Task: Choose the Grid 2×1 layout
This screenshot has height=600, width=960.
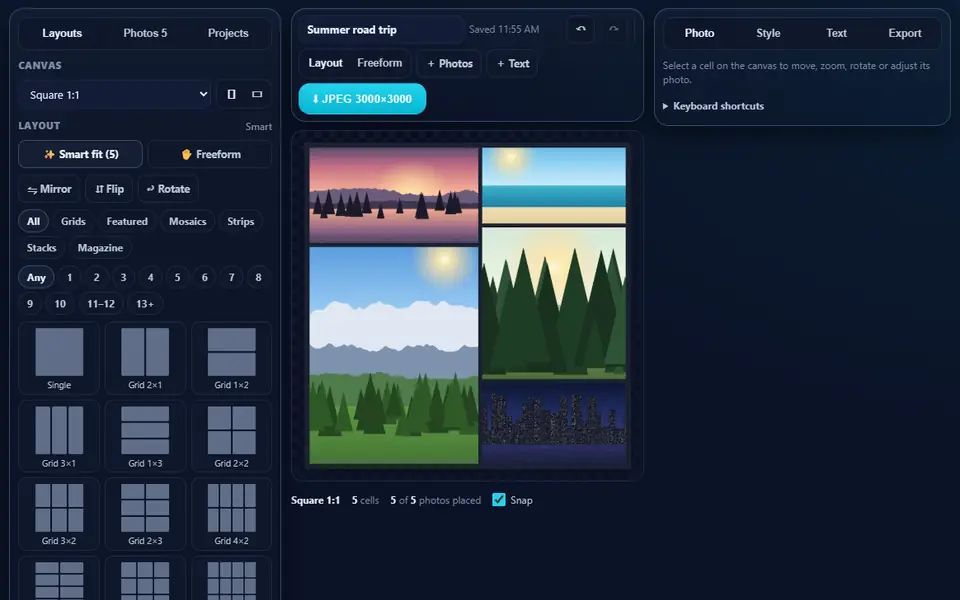Action: [x=145, y=358]
